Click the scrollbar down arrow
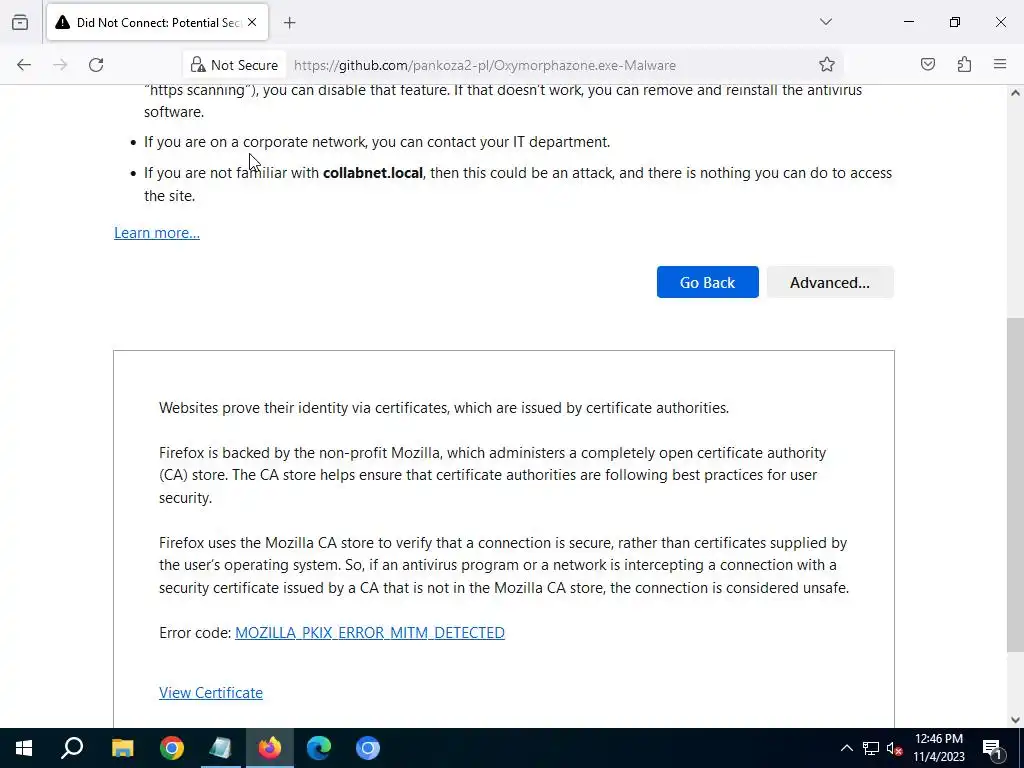 (x=1015, y=720)
